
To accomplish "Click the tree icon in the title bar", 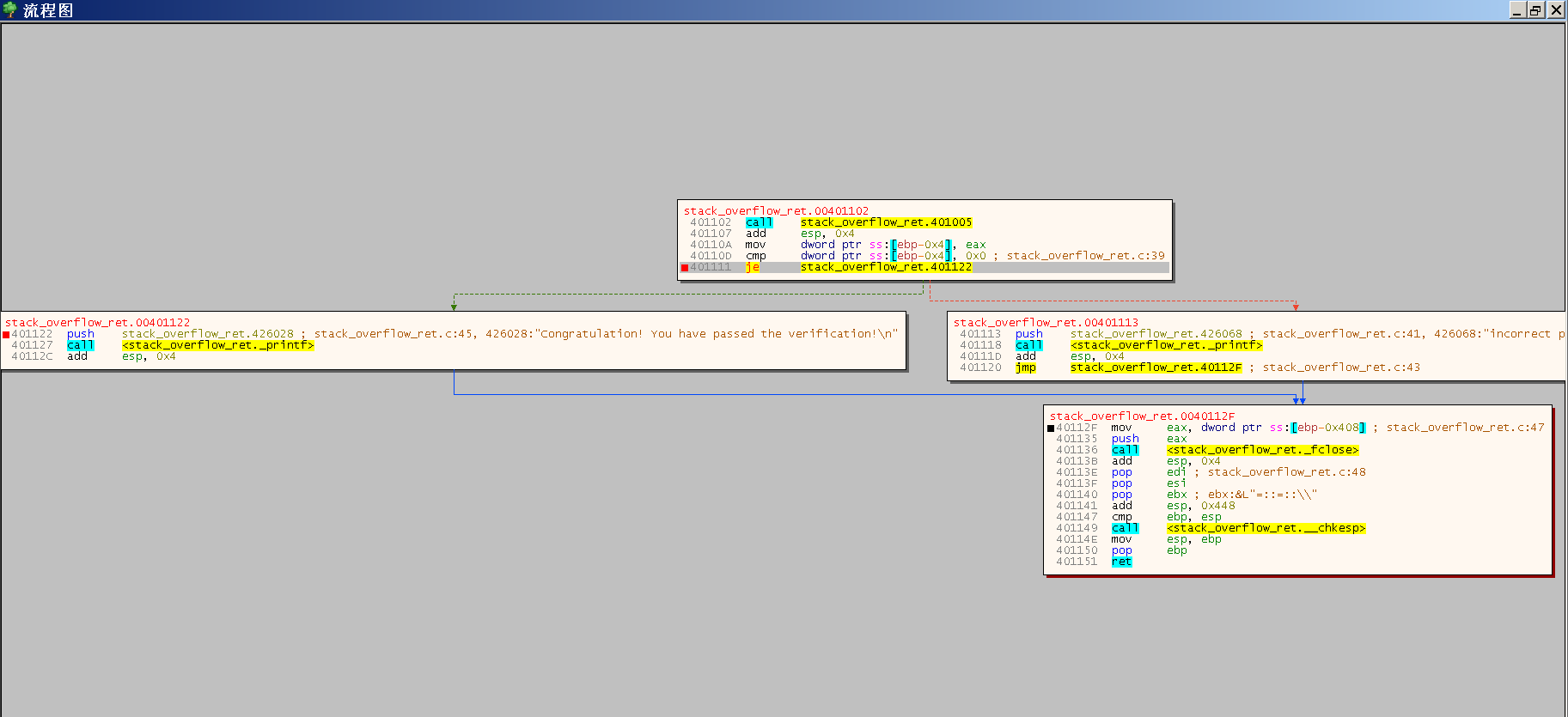I will tap(10, 10).
